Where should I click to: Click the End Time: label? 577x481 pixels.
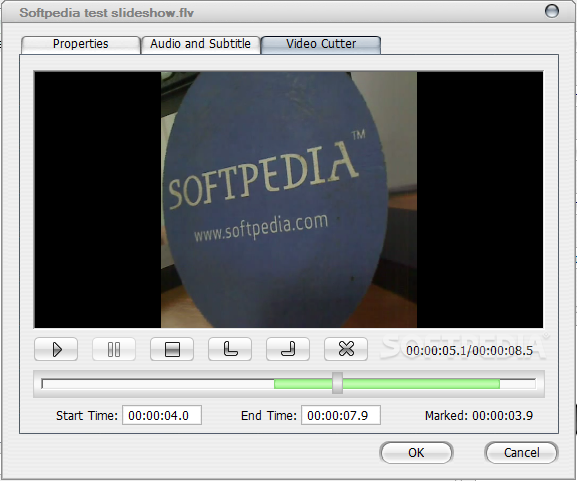click(x=269, y=415)
